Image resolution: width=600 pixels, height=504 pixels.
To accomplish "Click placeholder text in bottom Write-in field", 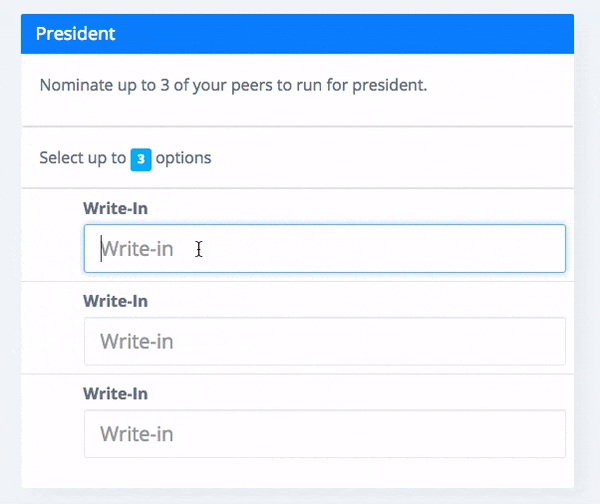I will click(x=137, y=434).
